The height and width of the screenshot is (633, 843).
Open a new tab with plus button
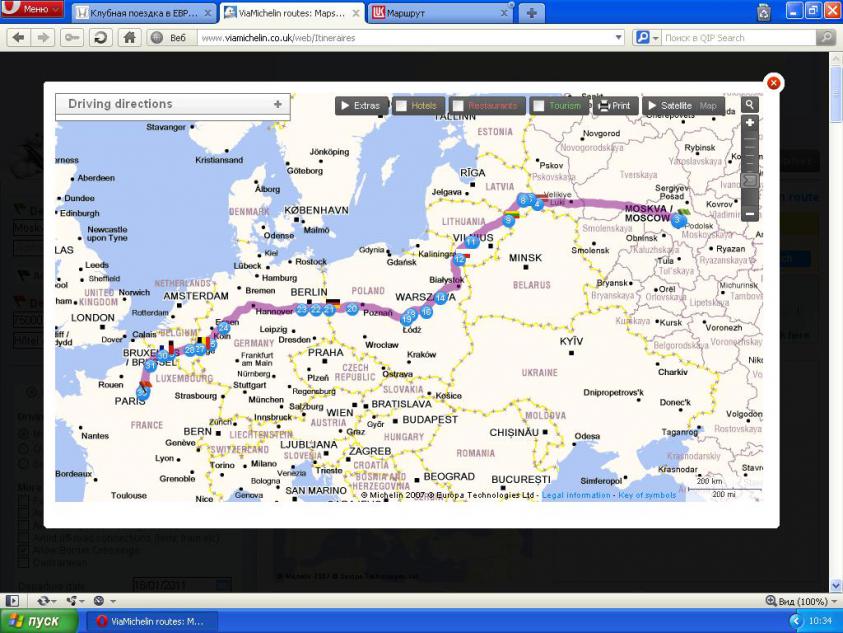tap(531, 13)
